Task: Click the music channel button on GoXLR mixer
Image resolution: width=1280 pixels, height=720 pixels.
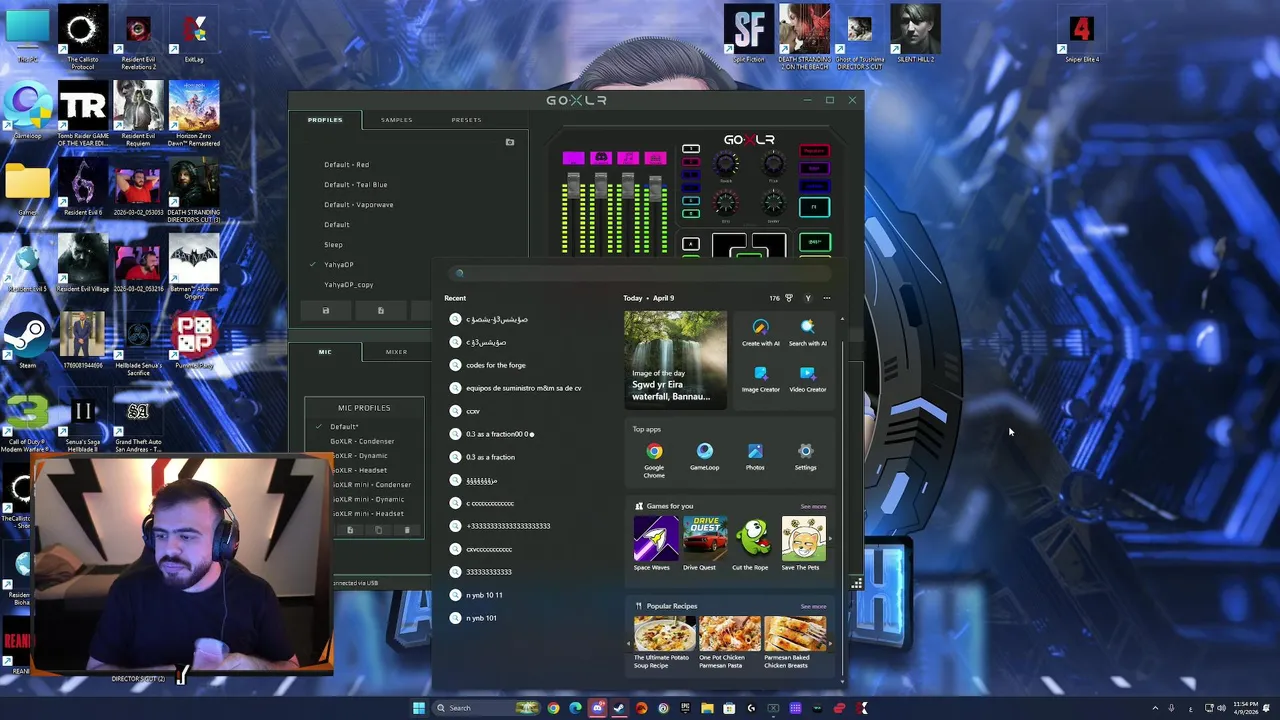Action: [628, 158]
